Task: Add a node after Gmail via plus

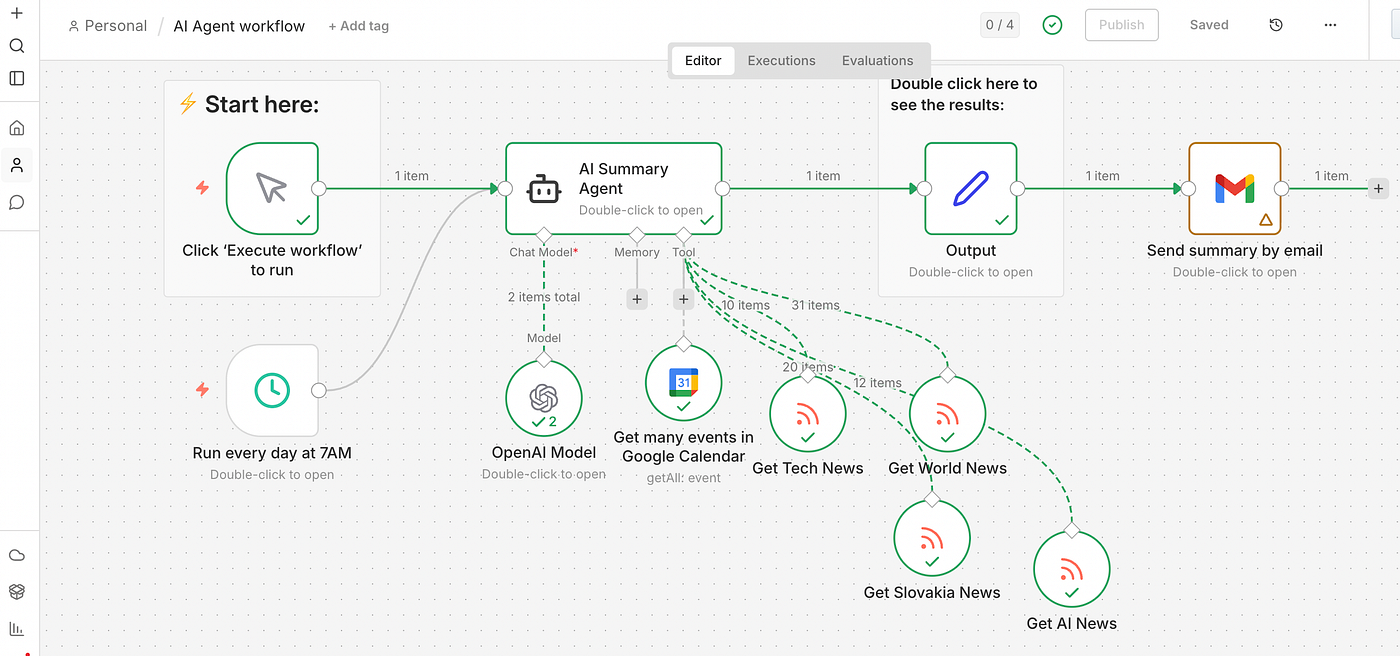Action: (1378, 188)
